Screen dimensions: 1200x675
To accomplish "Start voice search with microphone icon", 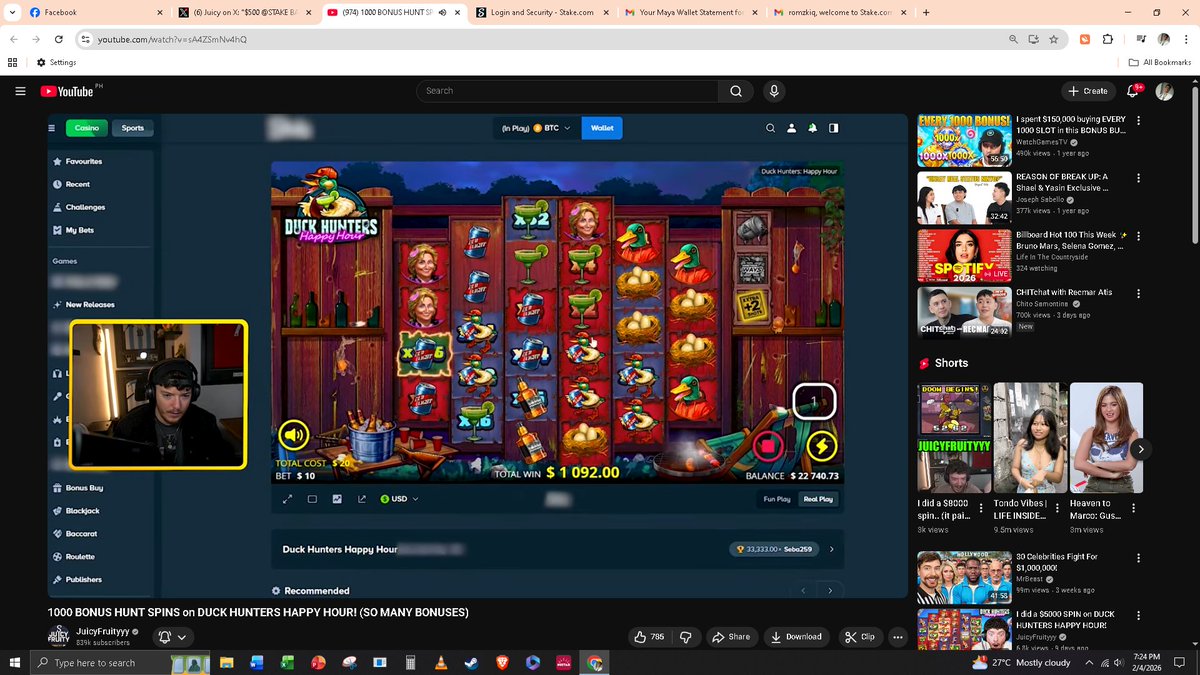I will click(x=774, y=91).
